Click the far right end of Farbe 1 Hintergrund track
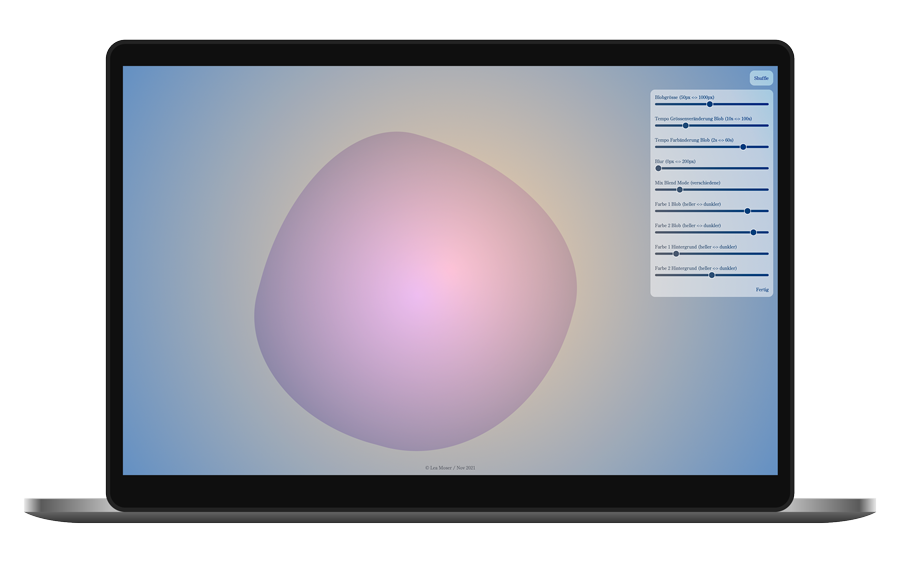The width and height of the screenshot is (900, 567). [767, 254]
